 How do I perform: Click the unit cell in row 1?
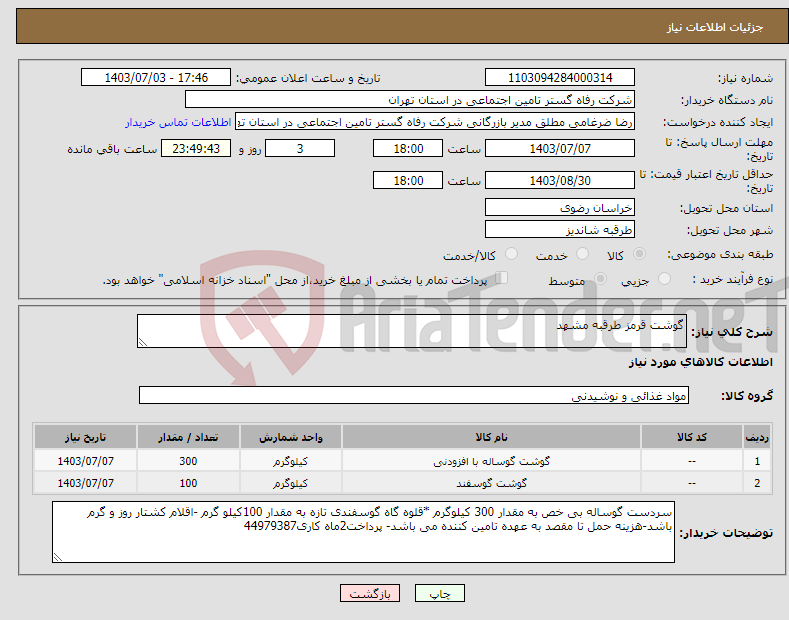(290, 461)
